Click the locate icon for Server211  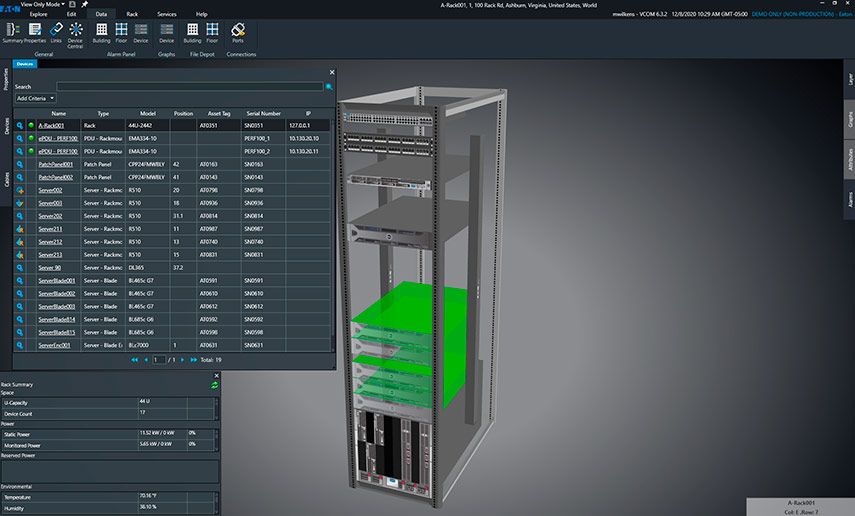[20, 229]
